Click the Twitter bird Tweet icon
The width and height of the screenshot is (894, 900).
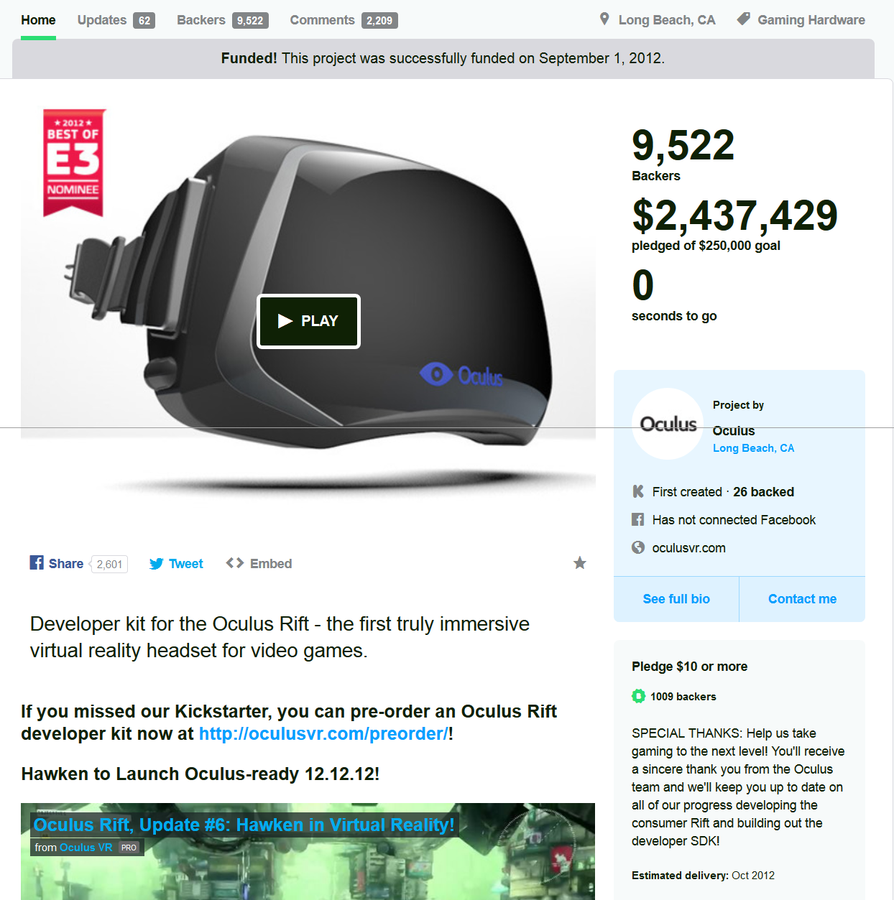[156, 564]
